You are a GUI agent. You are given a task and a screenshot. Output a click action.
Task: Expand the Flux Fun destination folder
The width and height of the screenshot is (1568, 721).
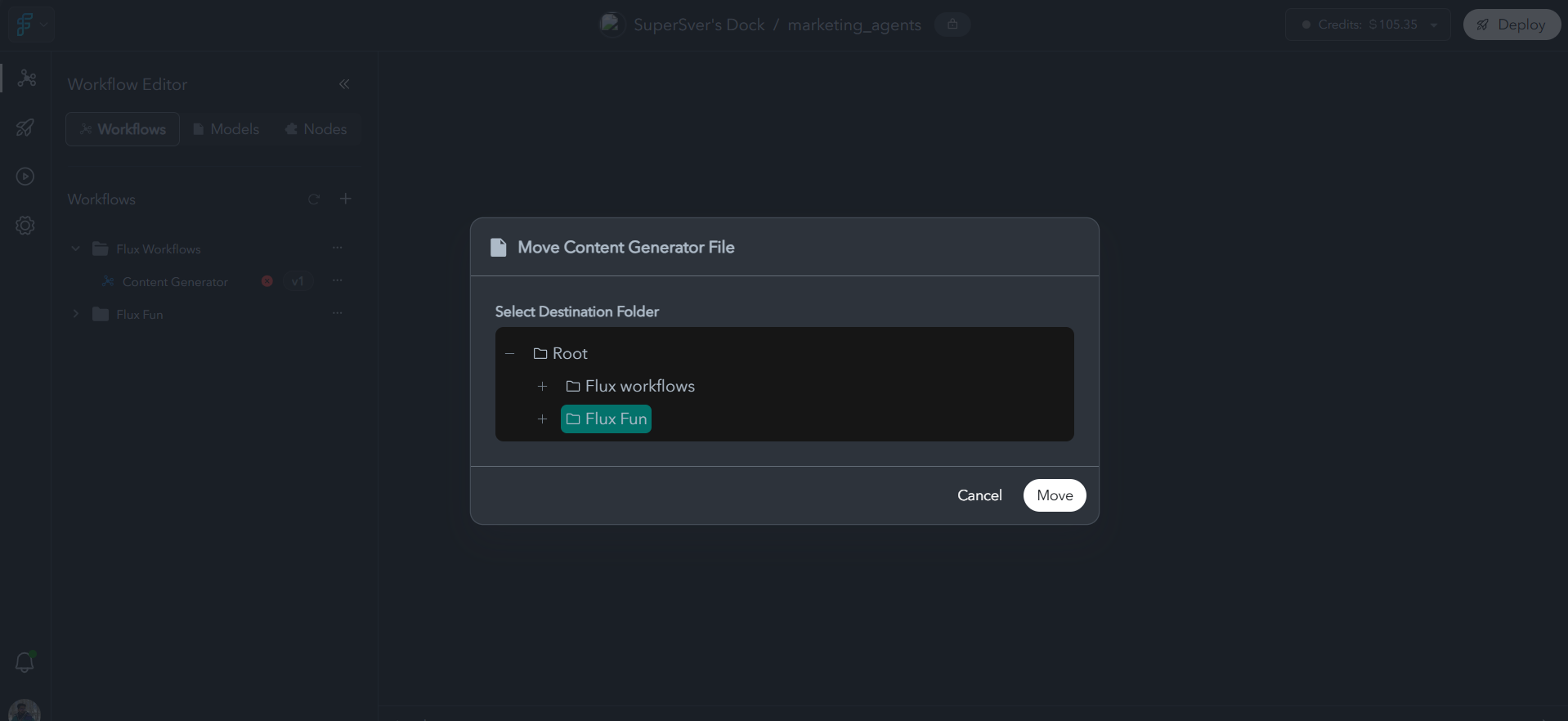coord(543,419)
